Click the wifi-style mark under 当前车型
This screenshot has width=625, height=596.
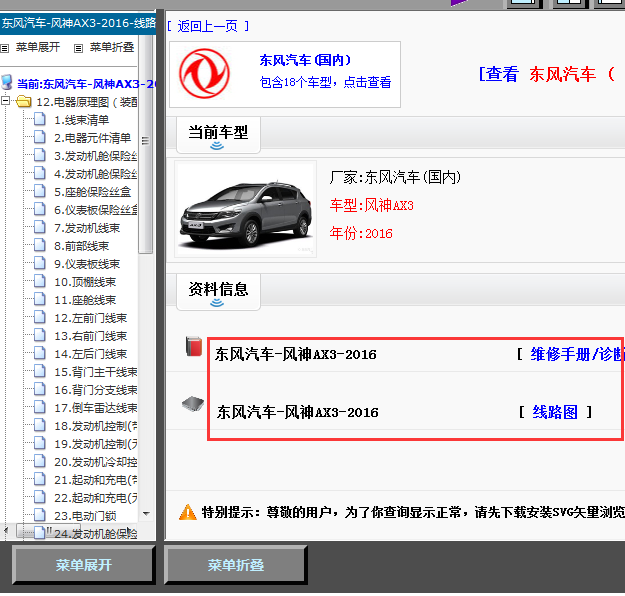click(217, 146)
